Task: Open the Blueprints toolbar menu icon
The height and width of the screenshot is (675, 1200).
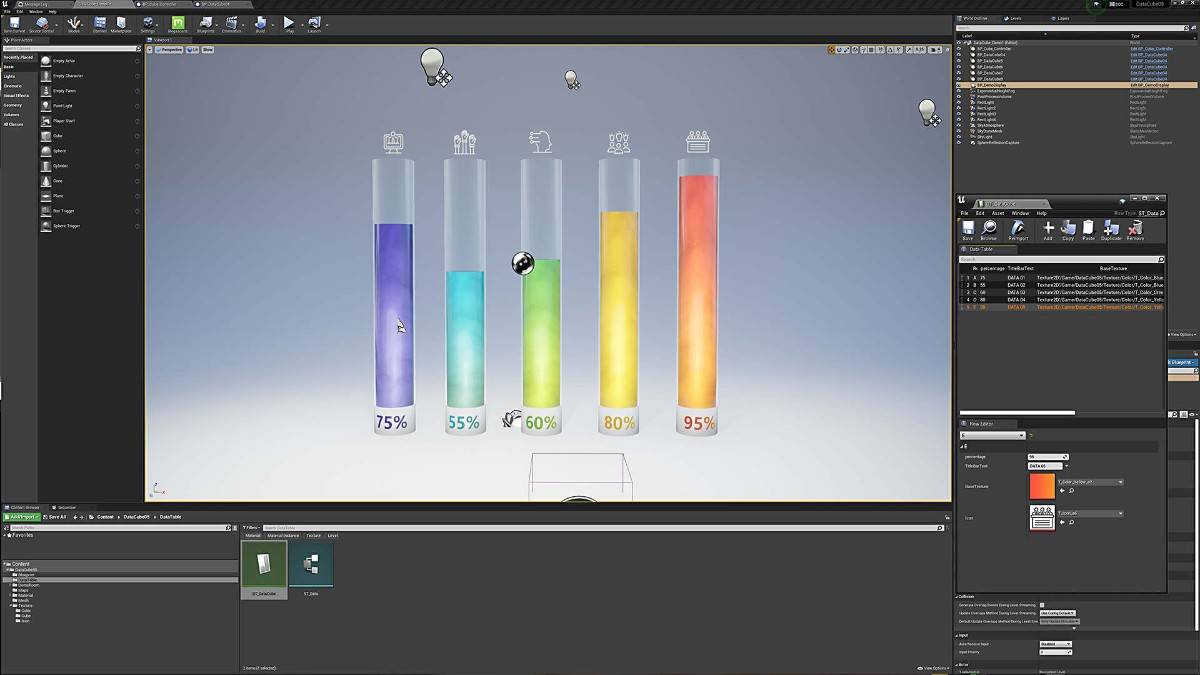Action: 205,24
